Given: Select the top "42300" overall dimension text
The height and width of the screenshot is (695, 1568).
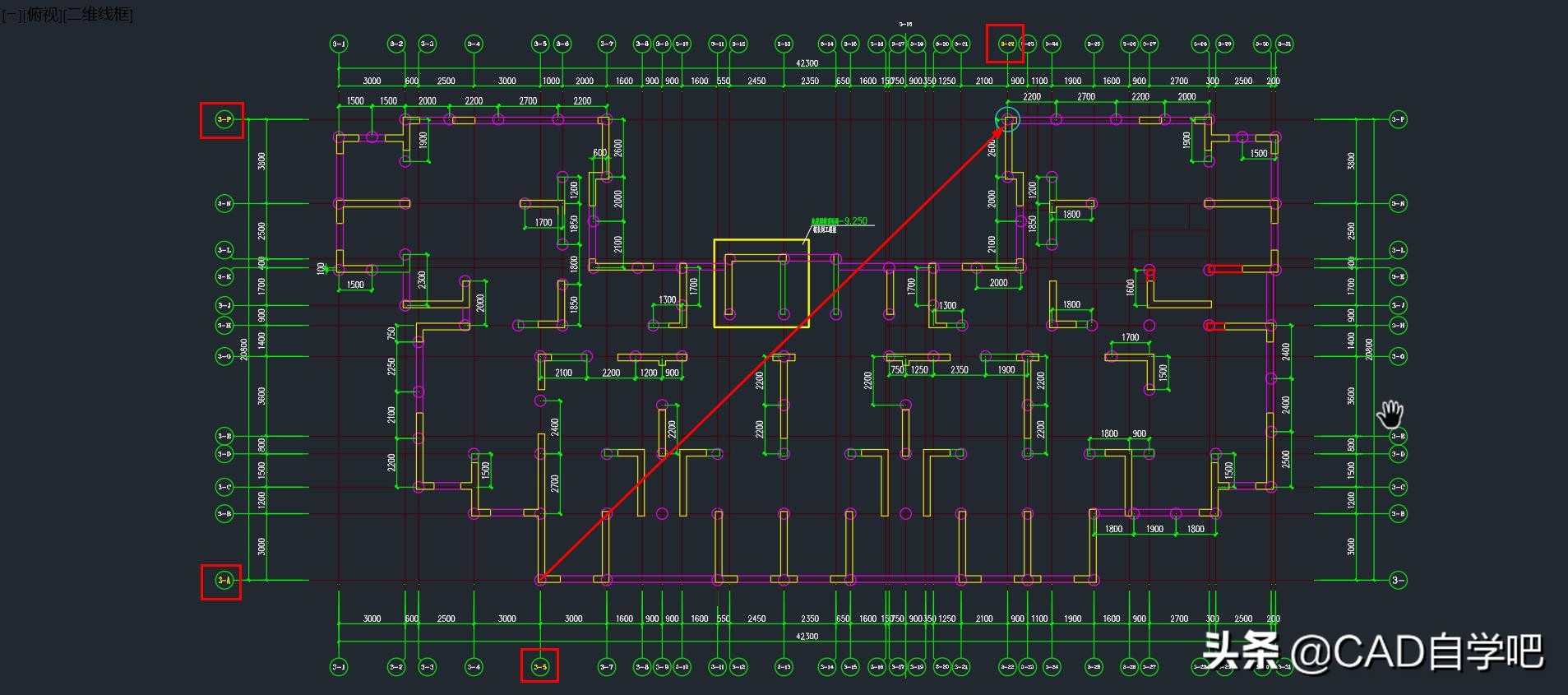Looking at the screenshot, I should point(807,63).
